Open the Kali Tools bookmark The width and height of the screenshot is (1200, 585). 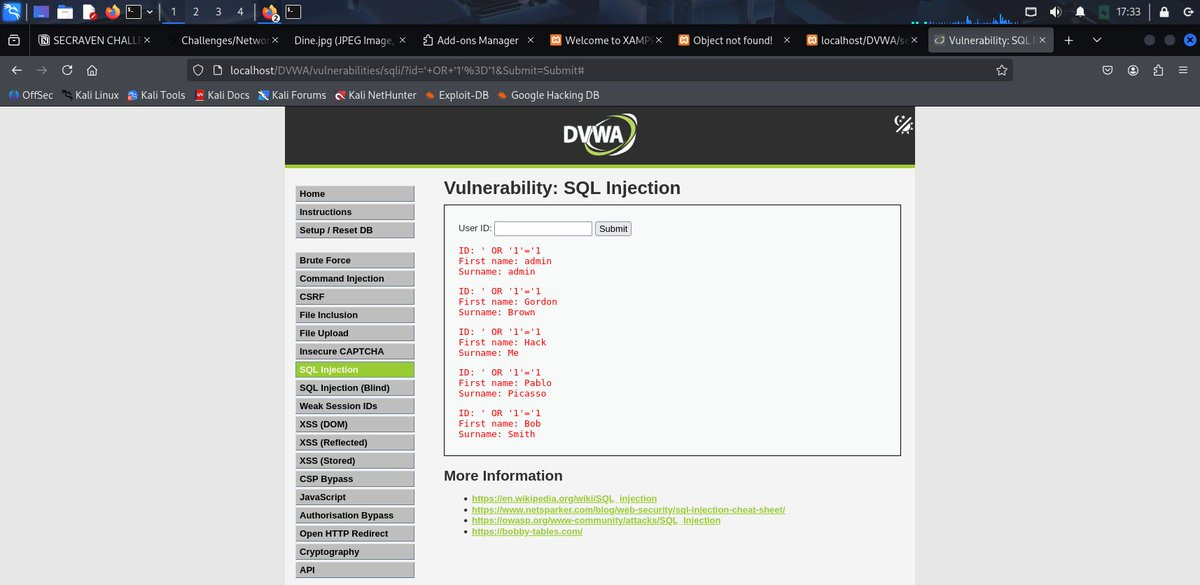pyautogui.click(x=156, y=95)
